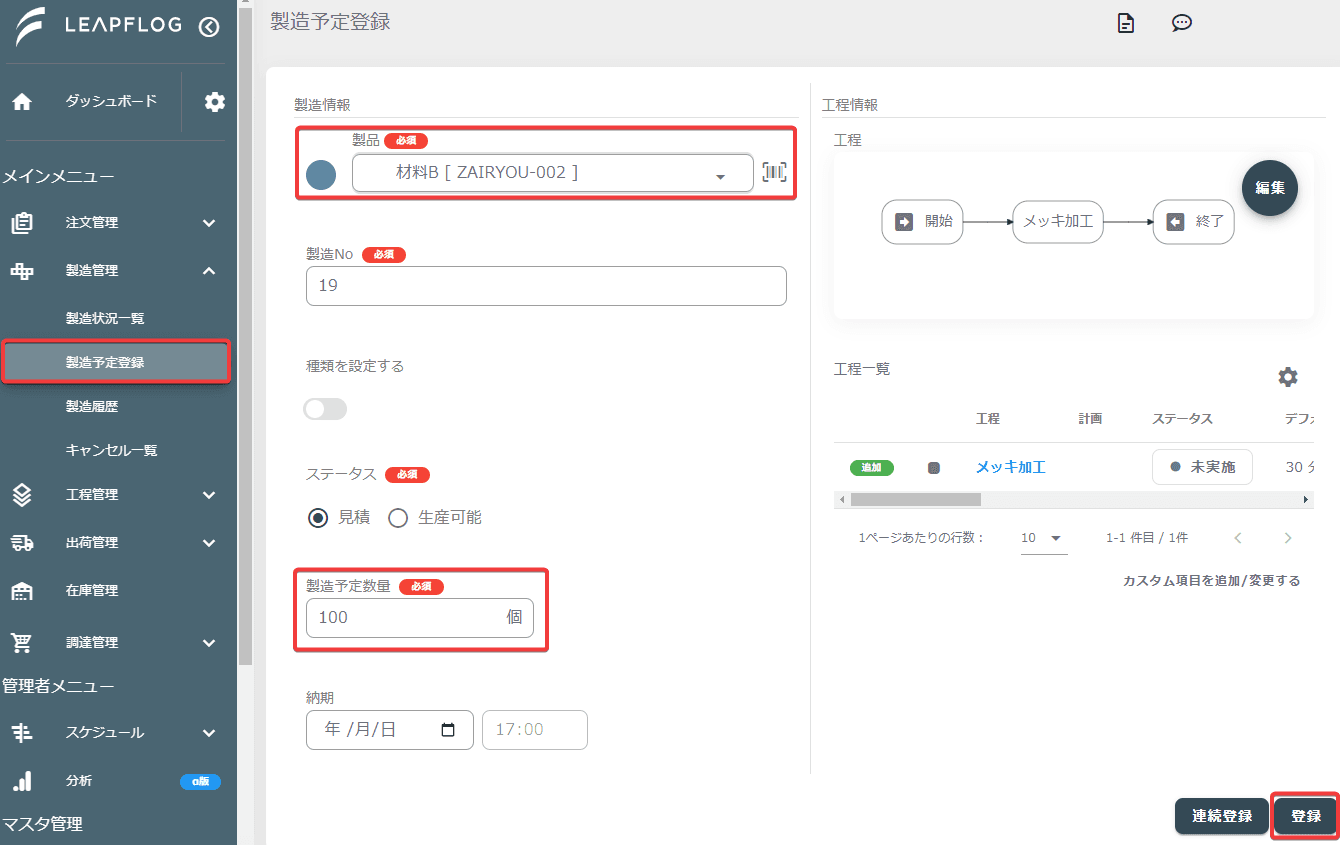Screen dimensions: 1340x845
Task: Go to next page of 工程一覧
Action: (x=1288, y=538)
